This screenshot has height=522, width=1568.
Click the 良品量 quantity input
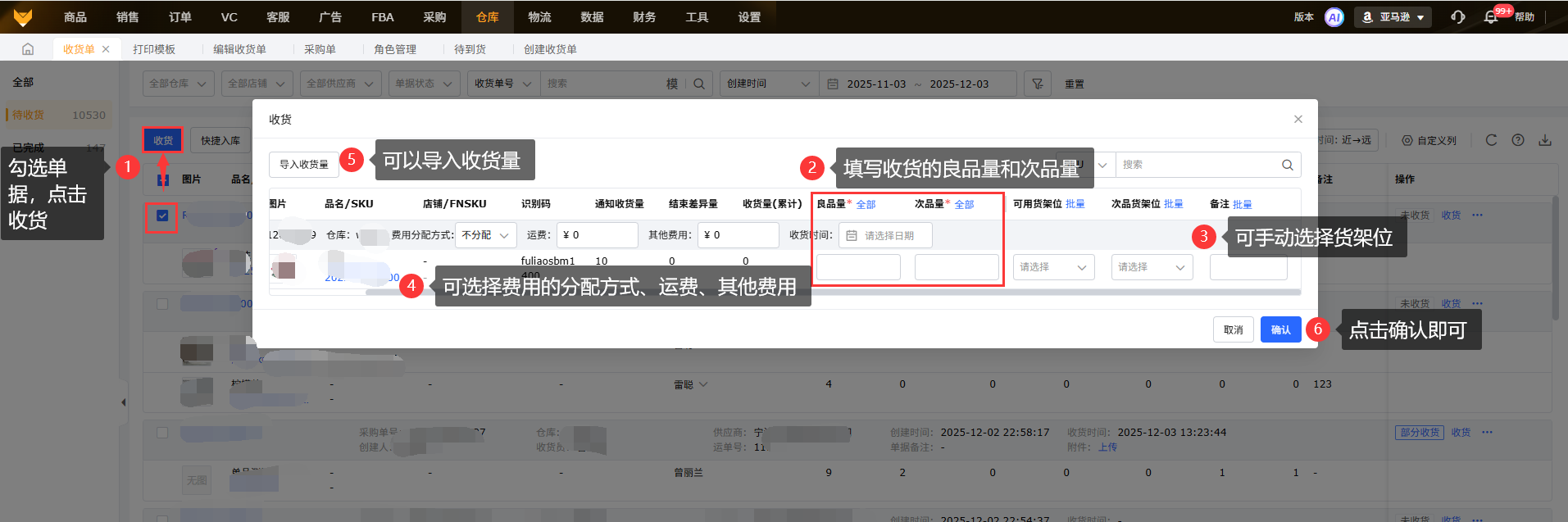(x=858, y=267)
